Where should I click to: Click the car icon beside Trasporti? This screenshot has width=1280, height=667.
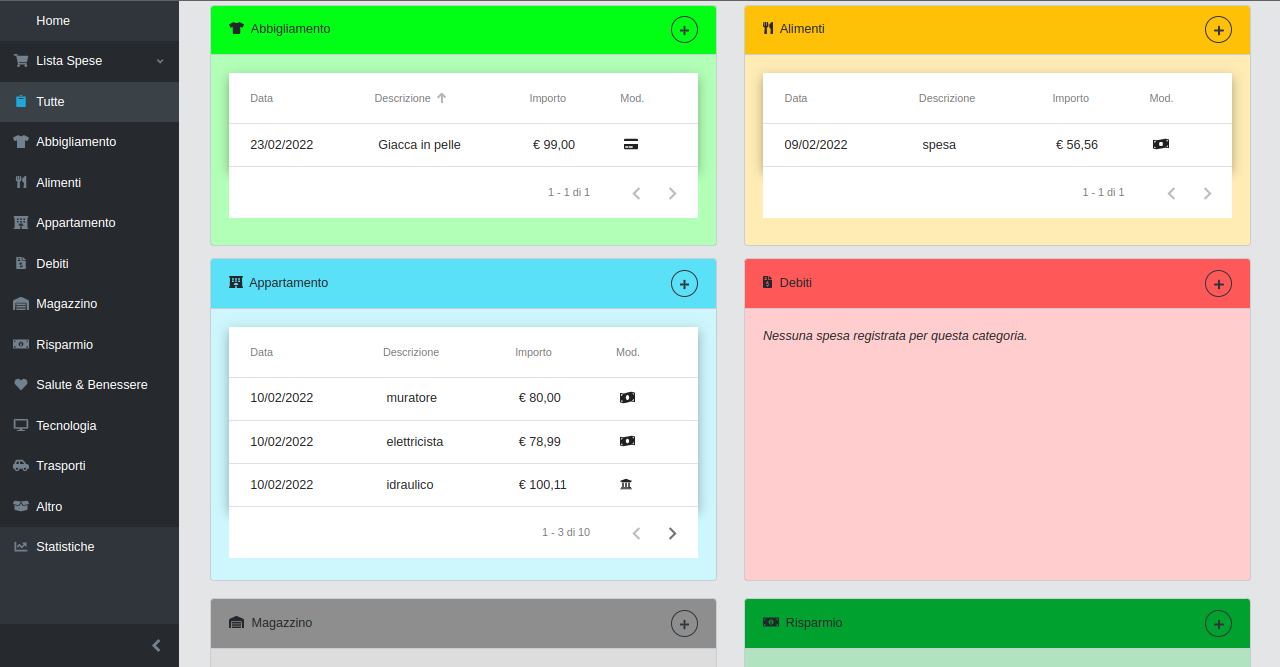21,466
